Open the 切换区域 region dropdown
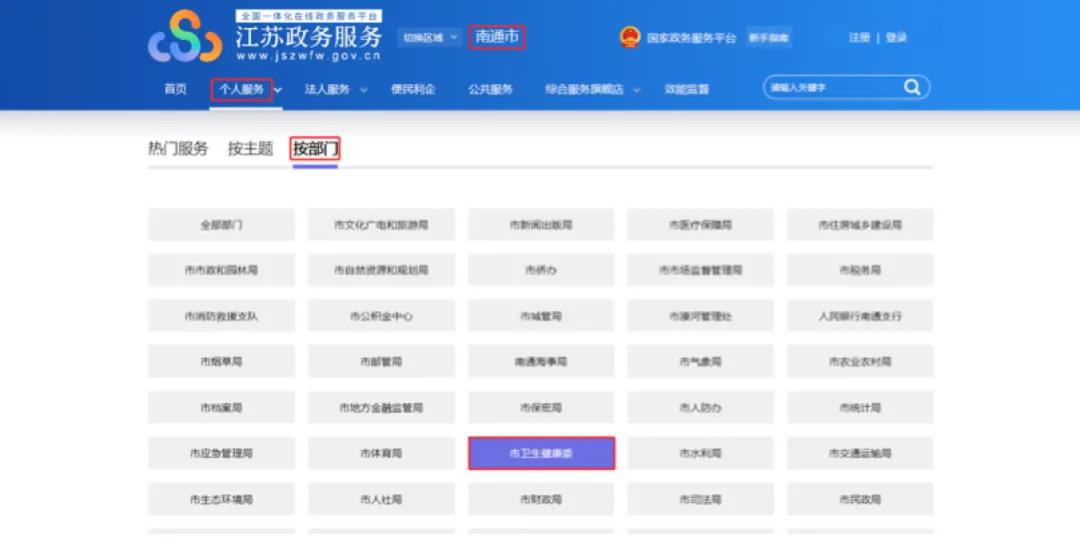Image resolution: width=1080 pixels, height=550 pixels. 430,38
